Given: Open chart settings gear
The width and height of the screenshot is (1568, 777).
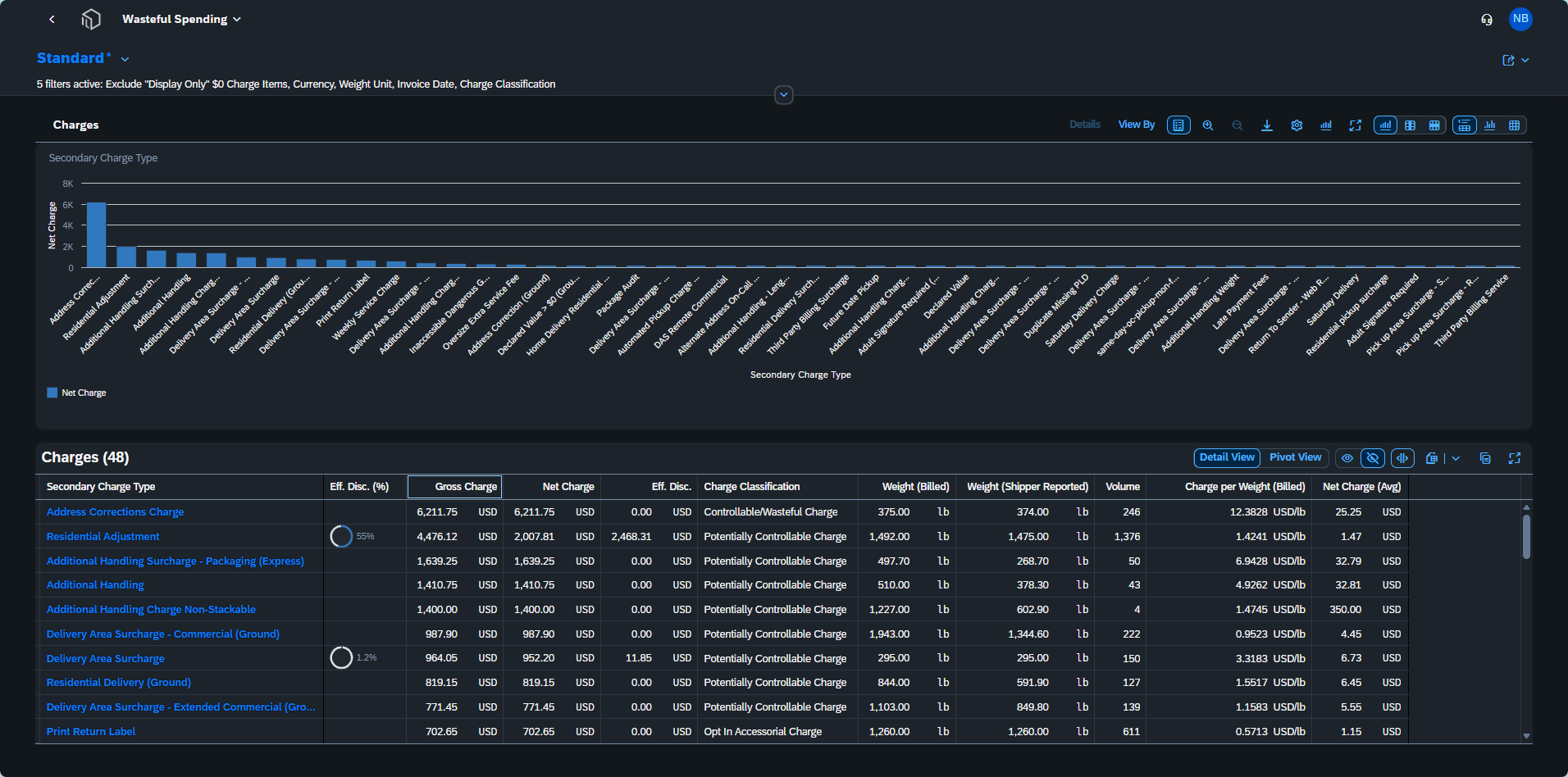Looking at the screenshot, I should 1297,125.
